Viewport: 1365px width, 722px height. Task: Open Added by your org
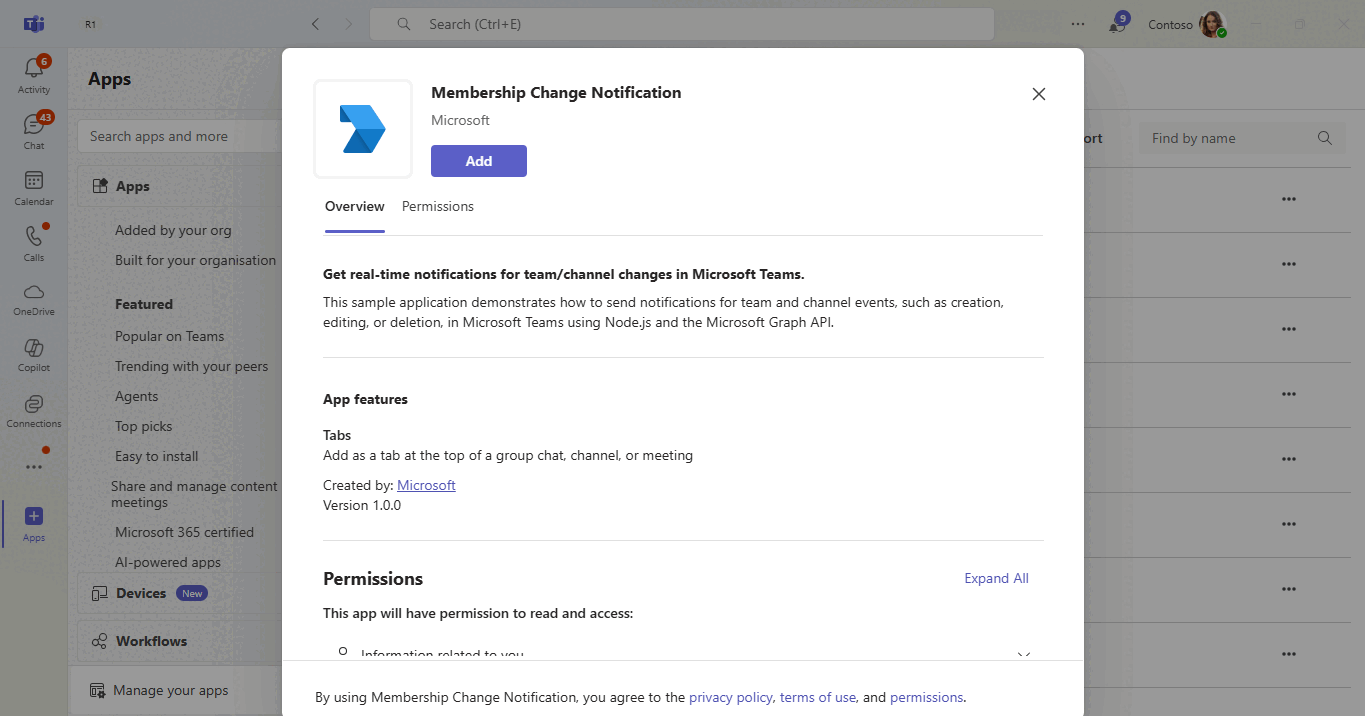173,231
